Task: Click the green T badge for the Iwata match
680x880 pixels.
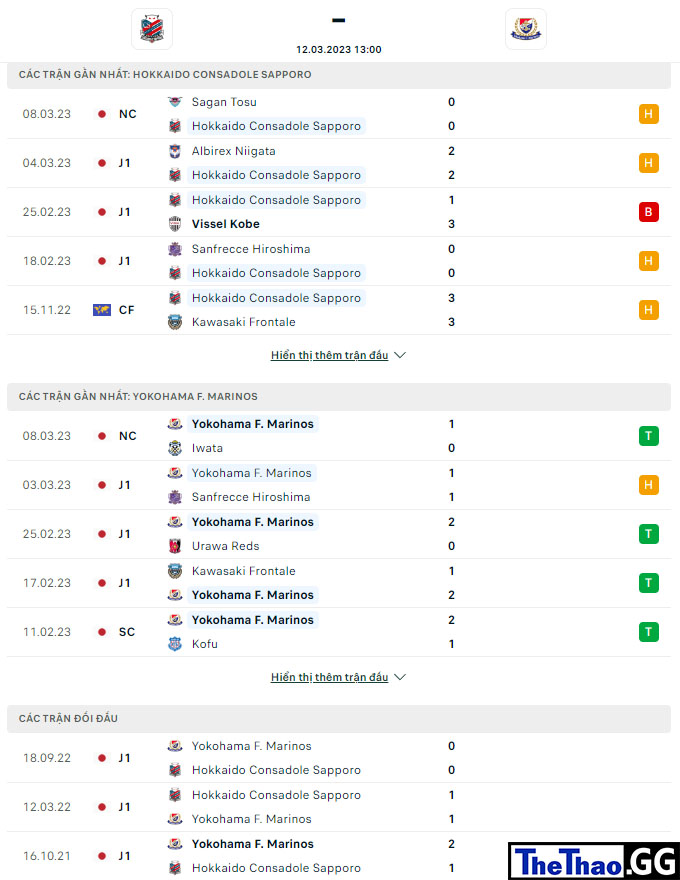Action: [649, 436]
